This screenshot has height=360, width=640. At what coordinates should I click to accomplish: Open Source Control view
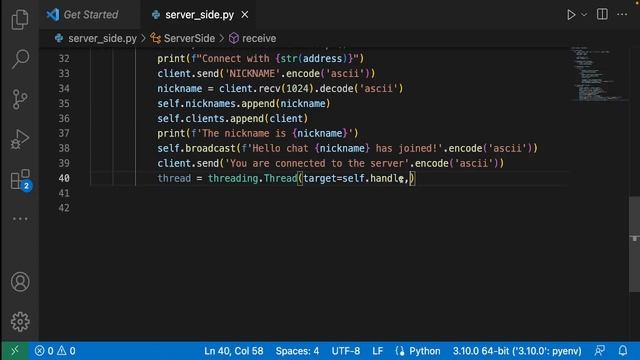(x=20, y=99)
